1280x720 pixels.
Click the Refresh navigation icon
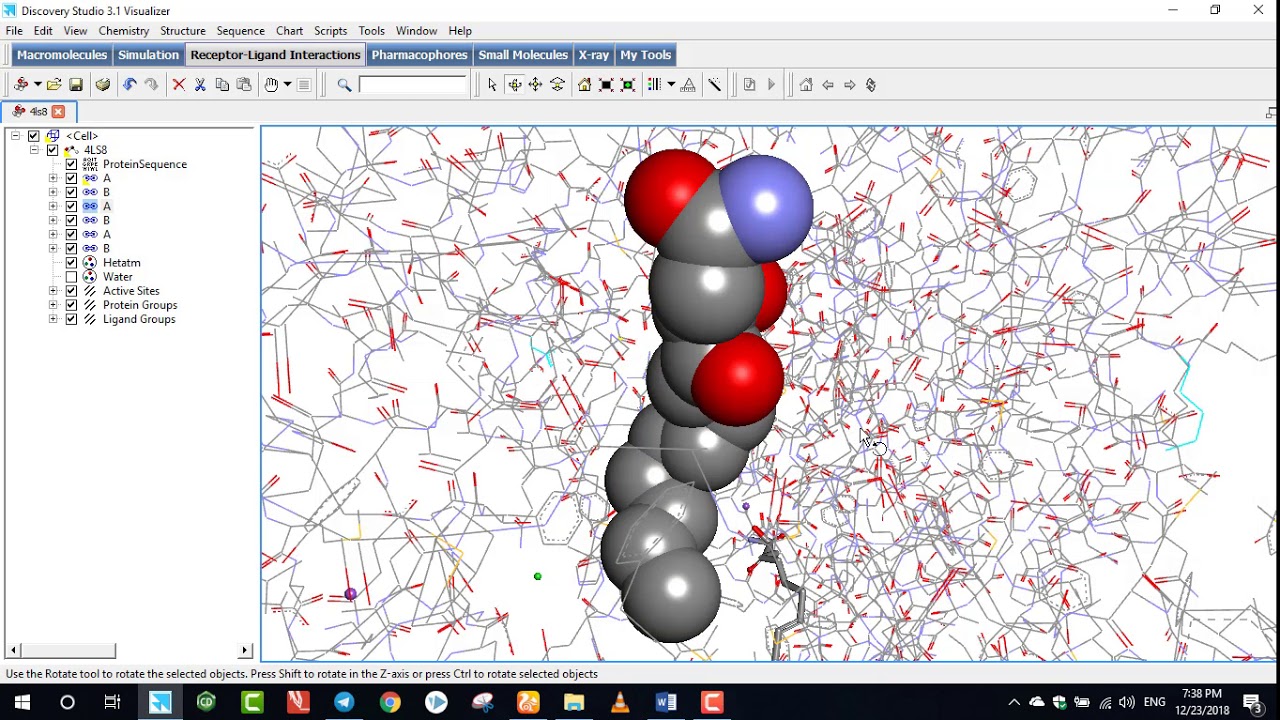tap(871, 85)
